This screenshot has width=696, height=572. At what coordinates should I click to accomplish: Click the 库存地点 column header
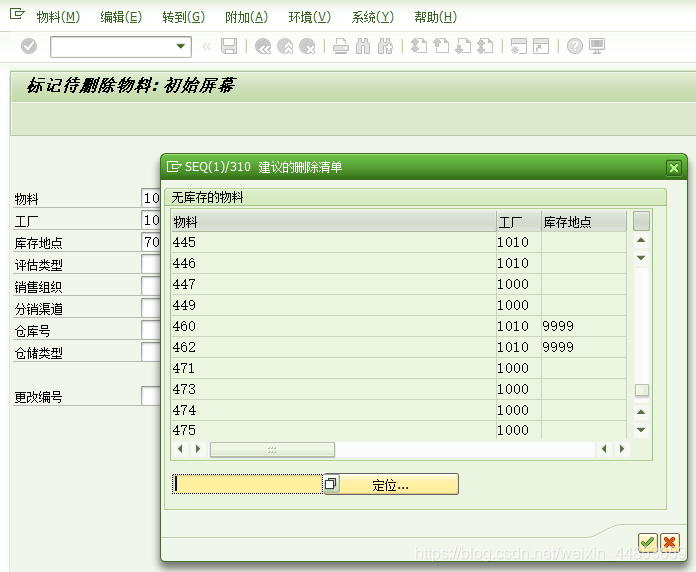coord(584,221)
